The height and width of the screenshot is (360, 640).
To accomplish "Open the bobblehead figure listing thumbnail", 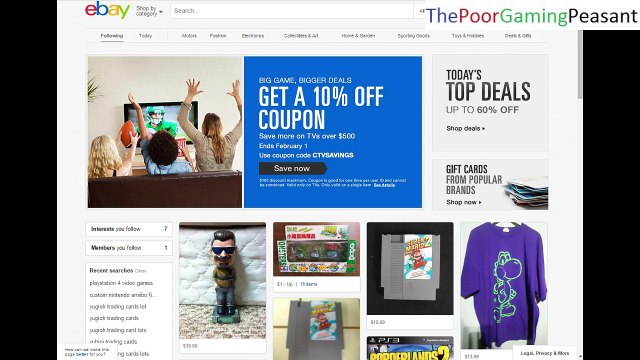I will 222,281.
